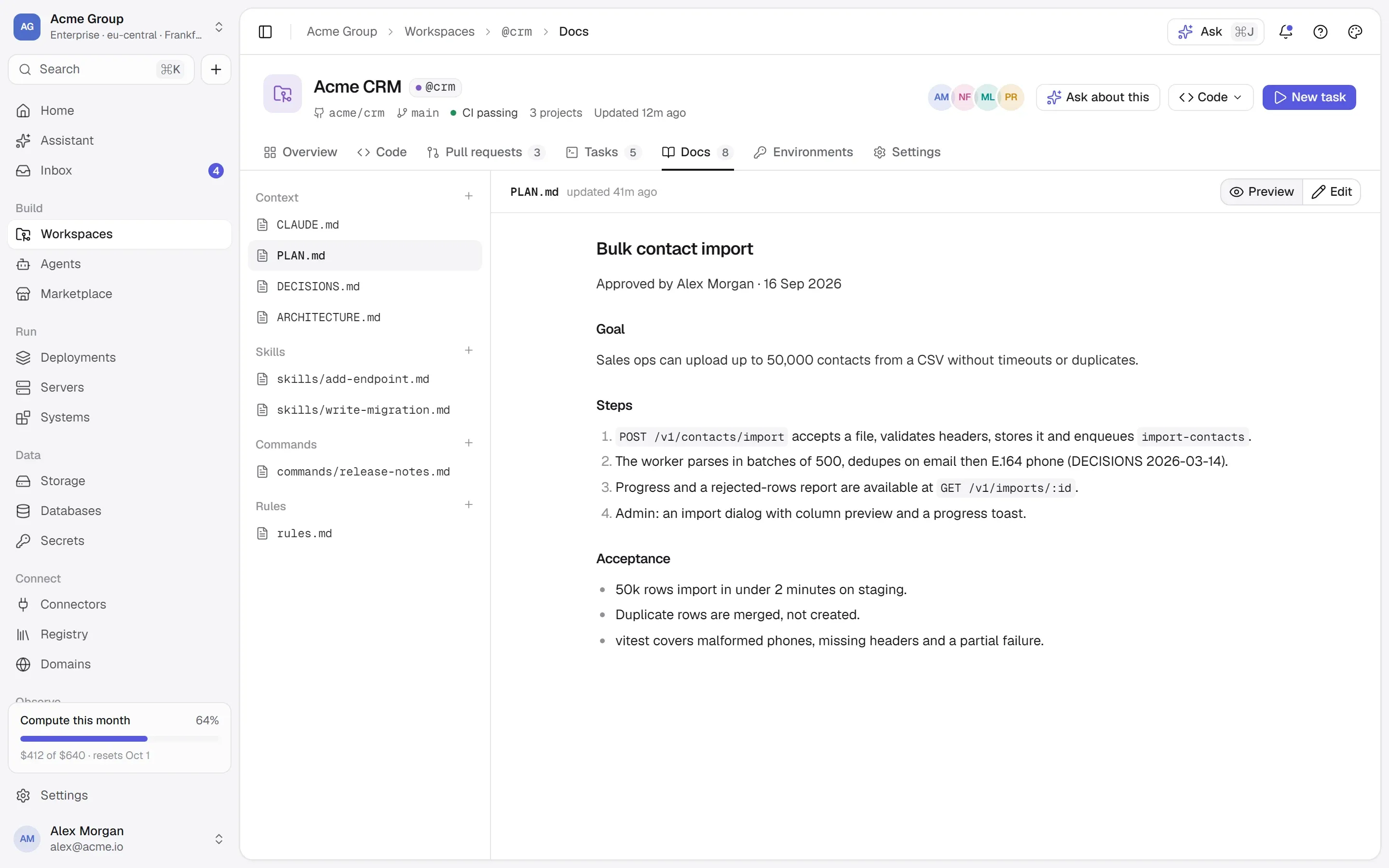Navigate to Acme Group breadcrumb

point(341,31)
